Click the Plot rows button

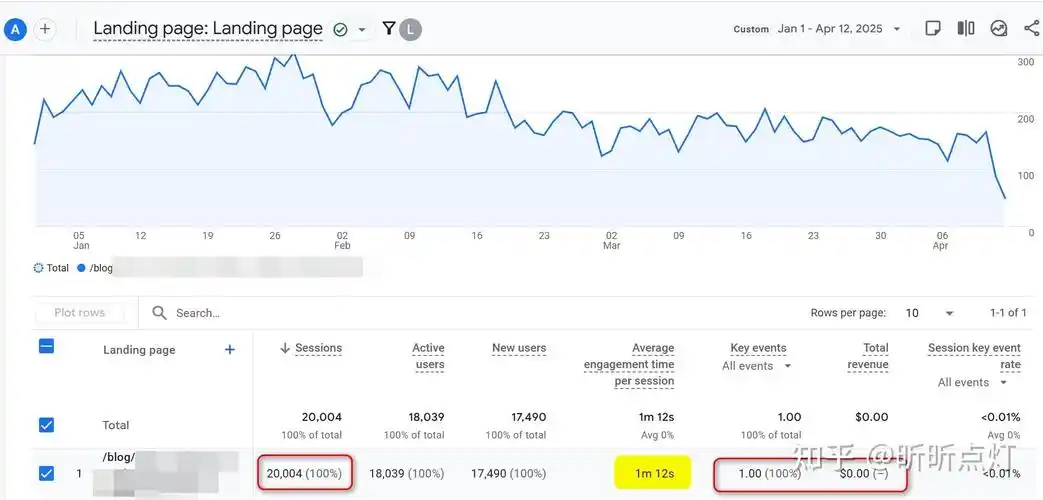click(x=80, y=313)
